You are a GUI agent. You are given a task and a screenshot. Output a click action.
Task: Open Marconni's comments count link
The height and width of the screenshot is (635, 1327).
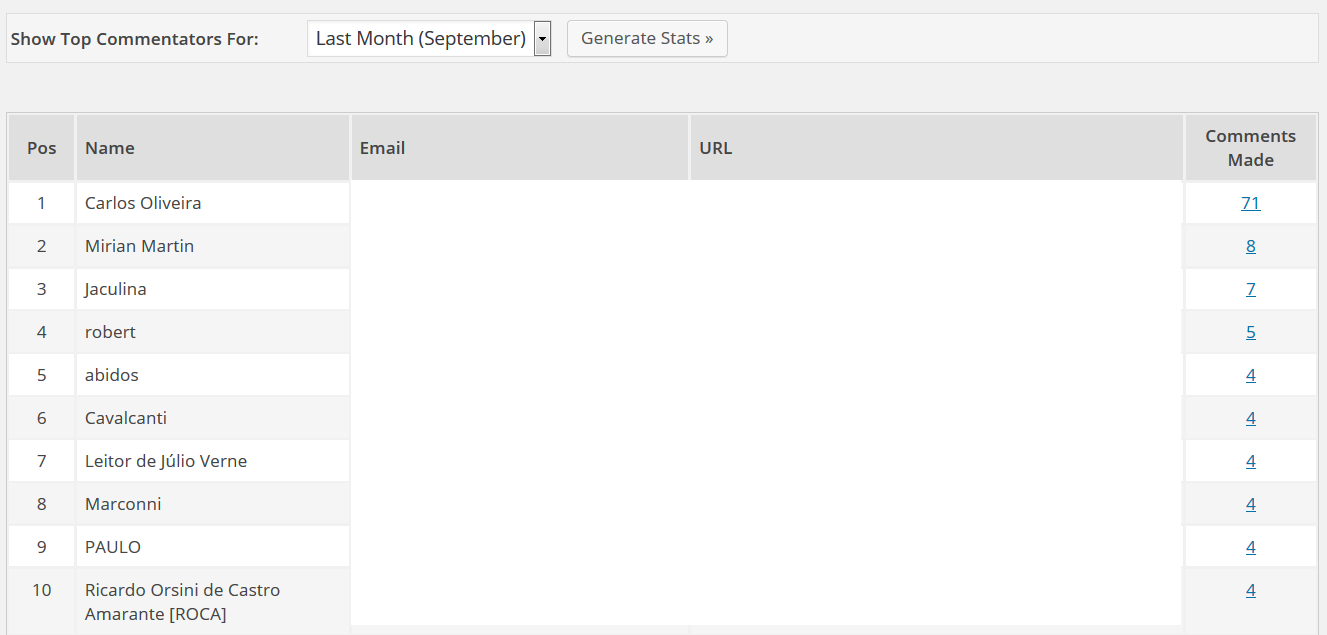(1250, 504)
